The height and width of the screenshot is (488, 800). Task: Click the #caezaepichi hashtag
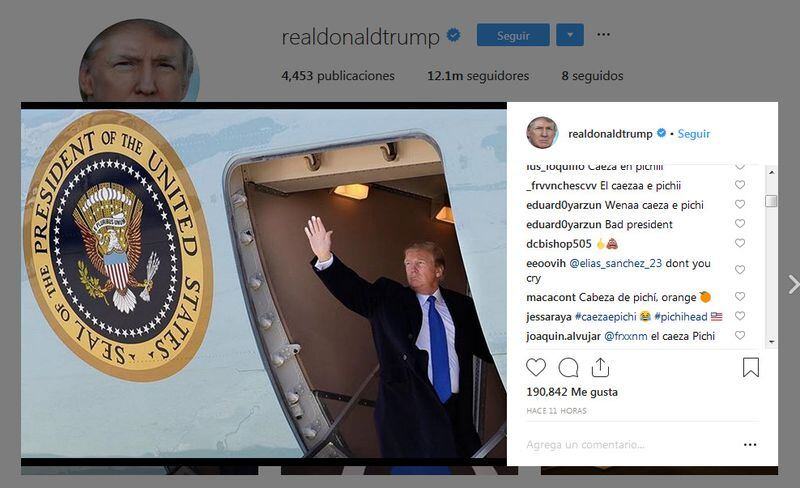coord(606,316)
